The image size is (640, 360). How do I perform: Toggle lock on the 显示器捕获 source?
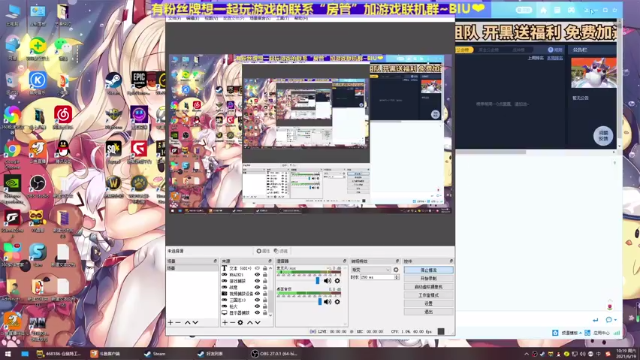click(265, 313)
